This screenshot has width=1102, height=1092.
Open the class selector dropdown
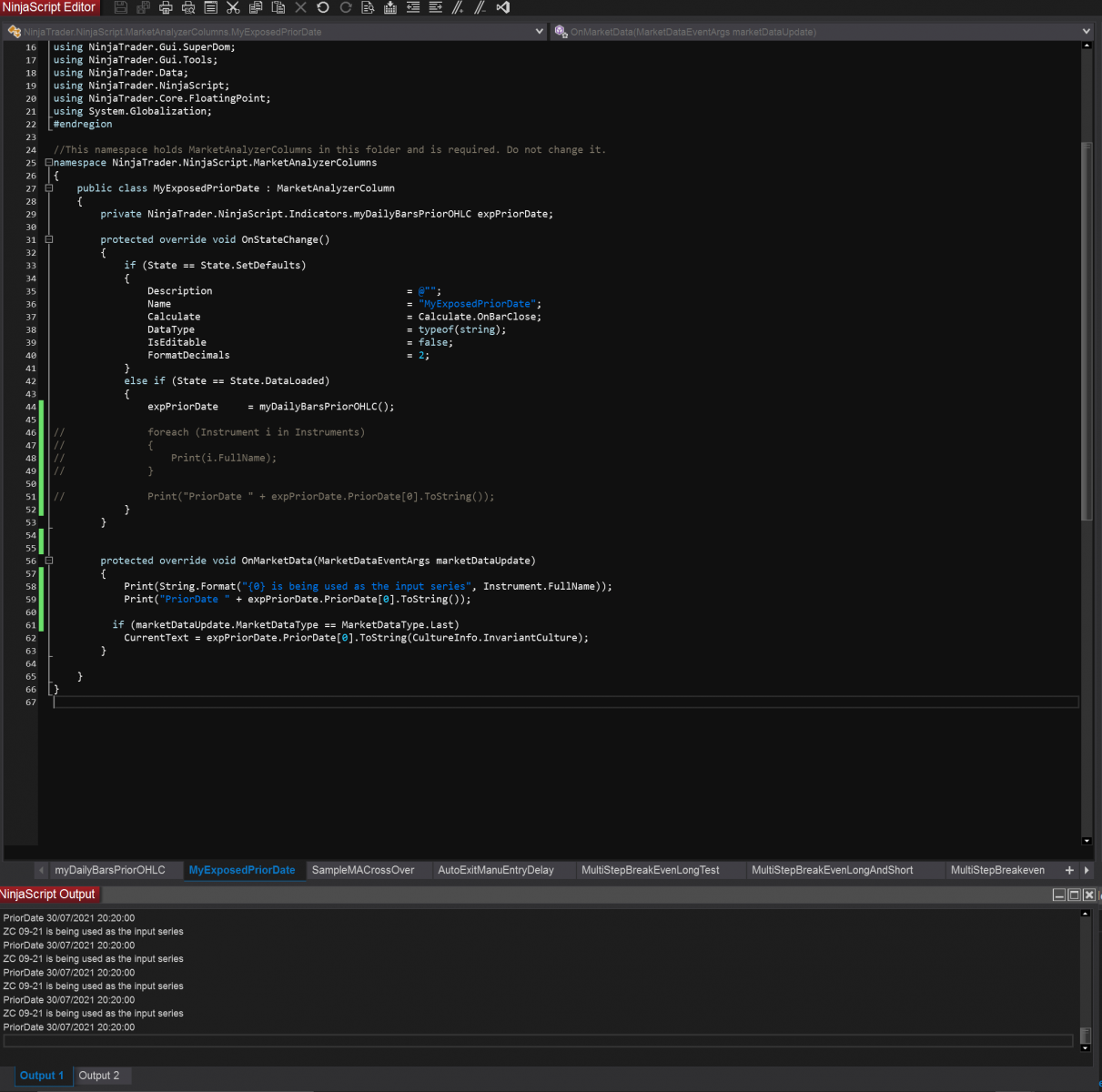(539, 32)
